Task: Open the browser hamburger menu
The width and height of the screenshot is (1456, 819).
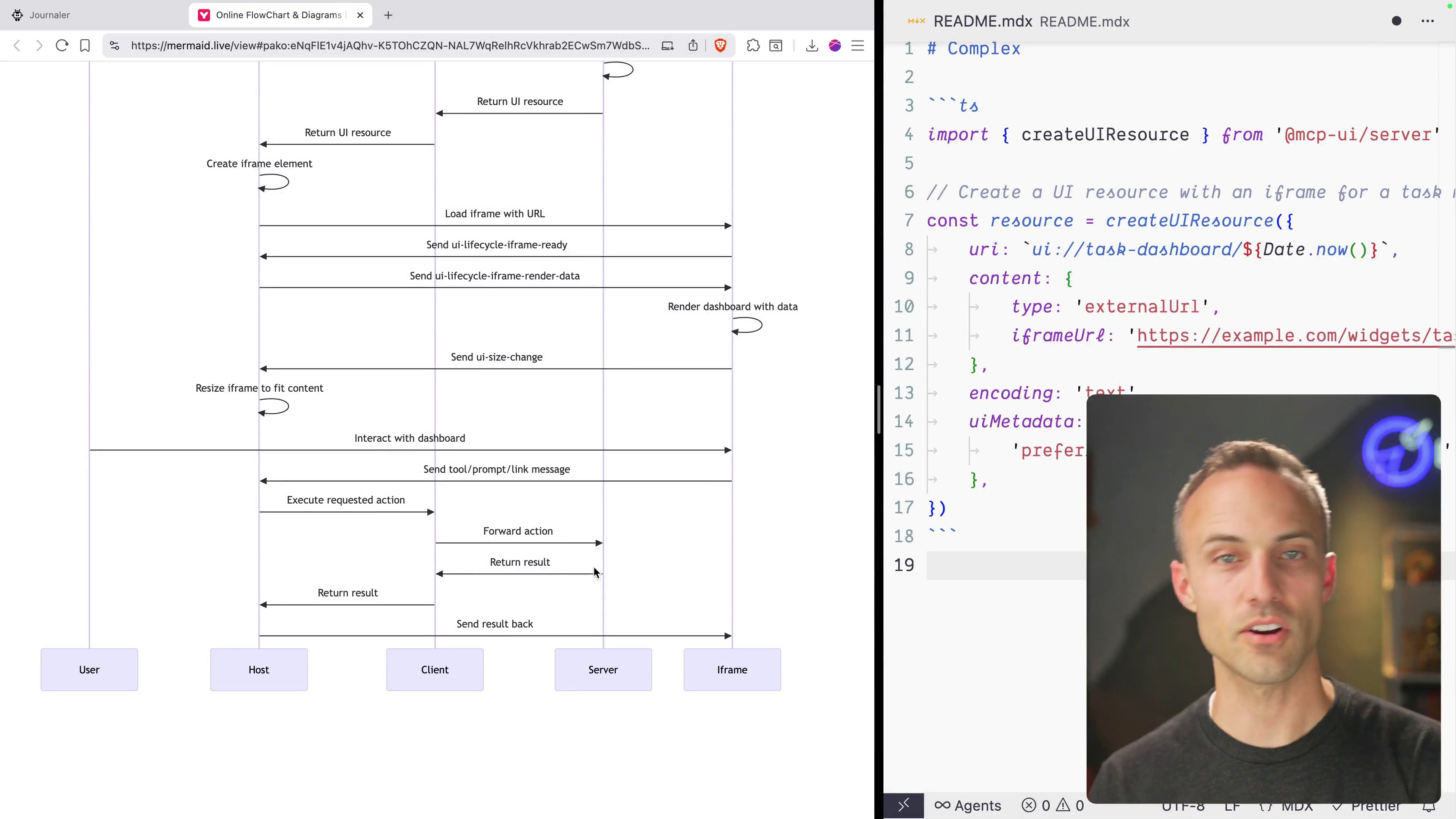Action: [x=857, y=46]
